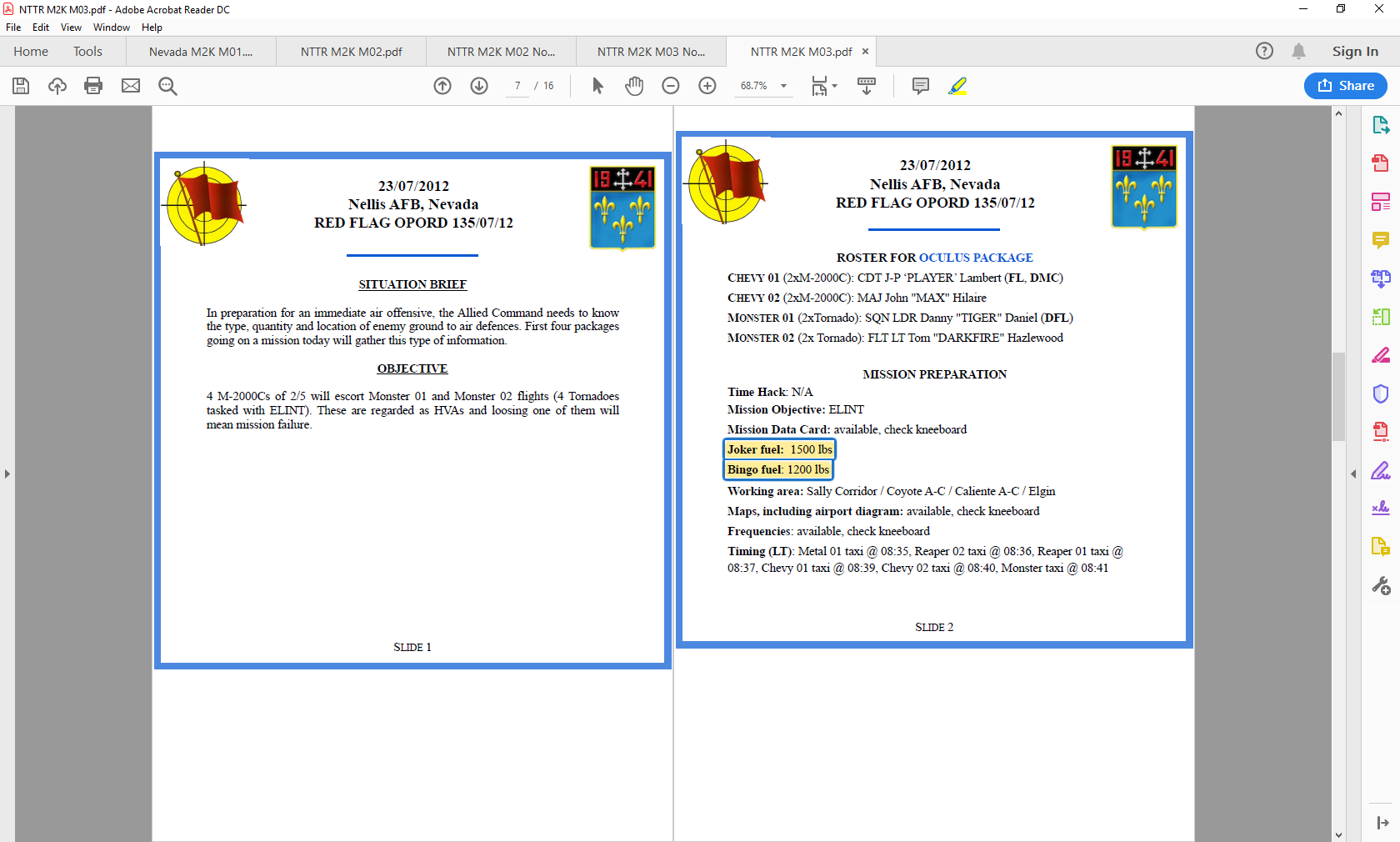Open the Window menu

click(112, 28)
